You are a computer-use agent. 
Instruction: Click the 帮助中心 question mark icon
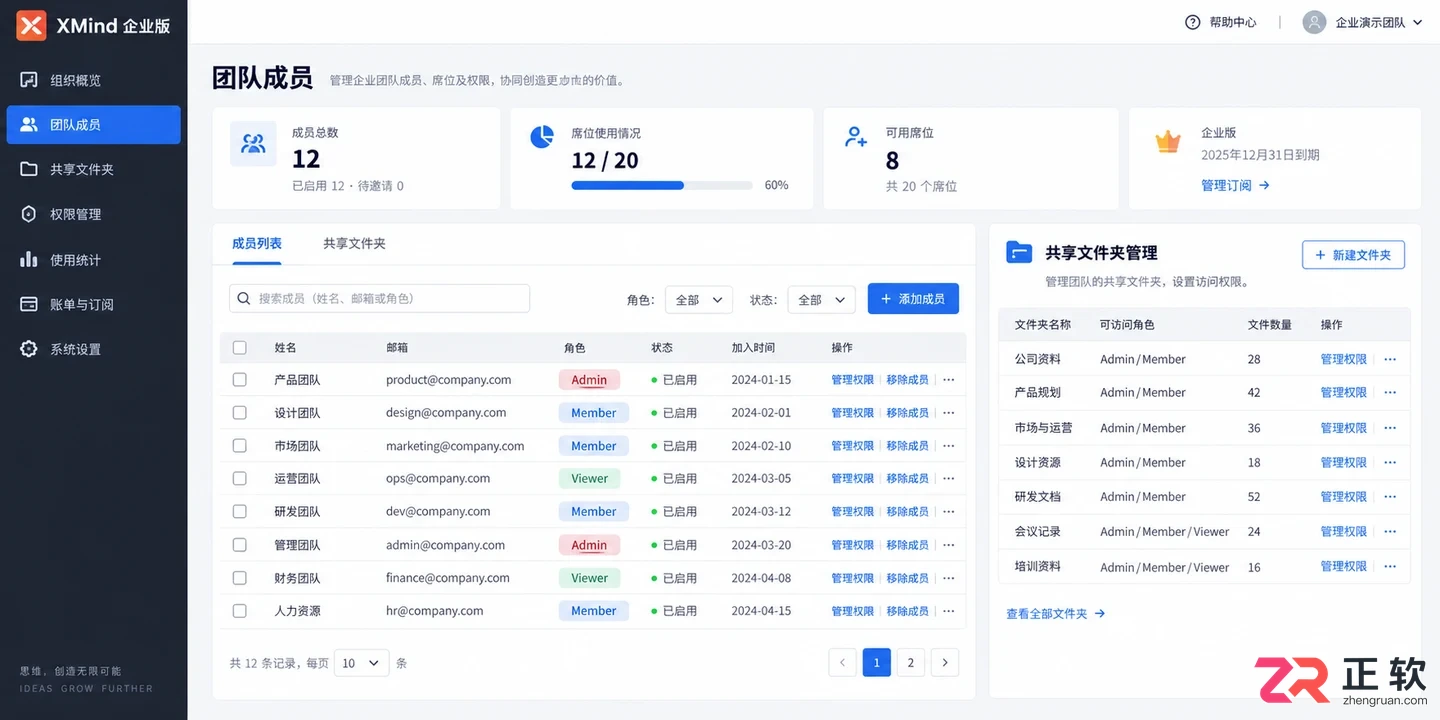pyautogui.click(x=1192, y=22)
